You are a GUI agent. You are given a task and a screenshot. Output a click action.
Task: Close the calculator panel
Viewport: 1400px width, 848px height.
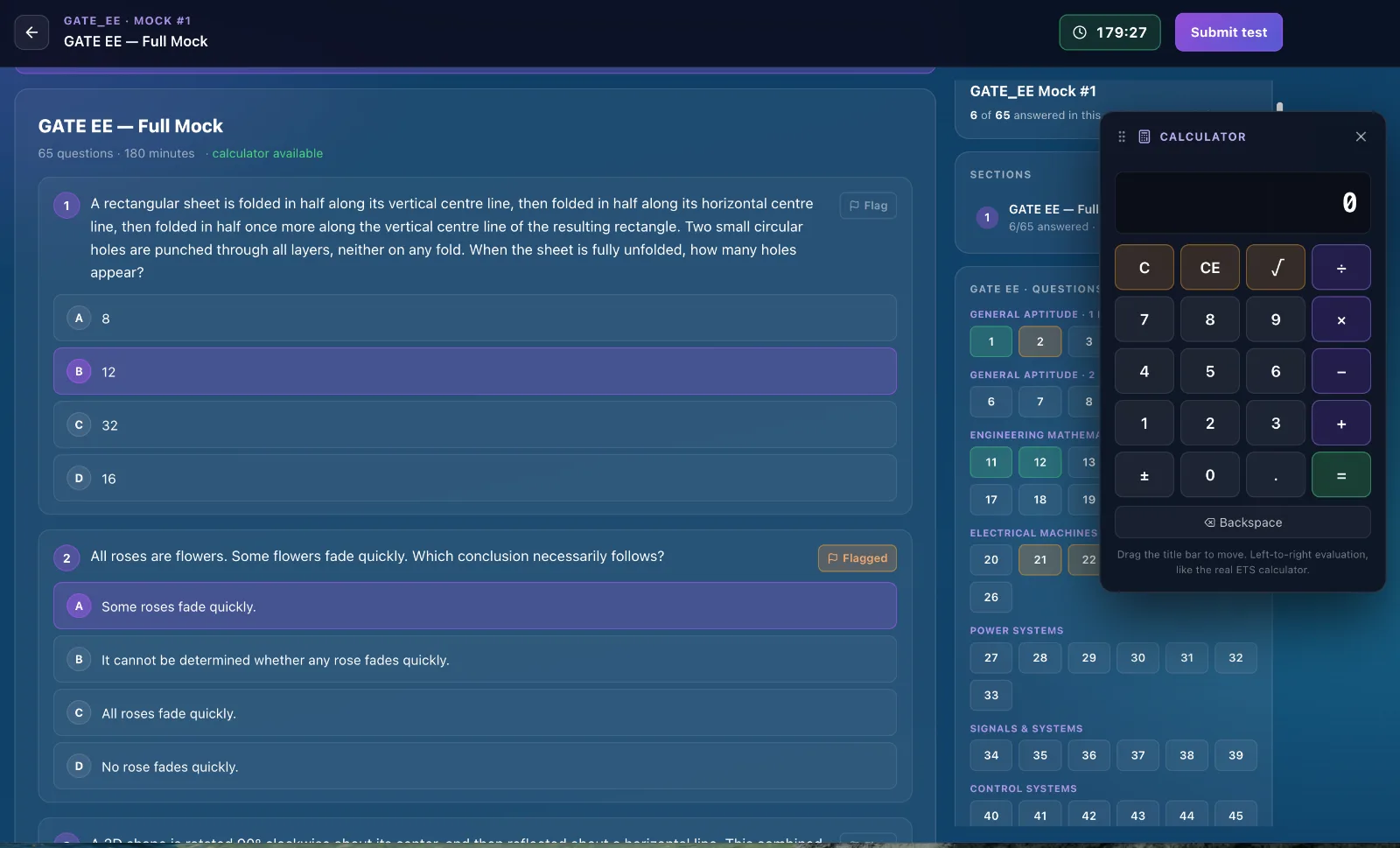1361,137
